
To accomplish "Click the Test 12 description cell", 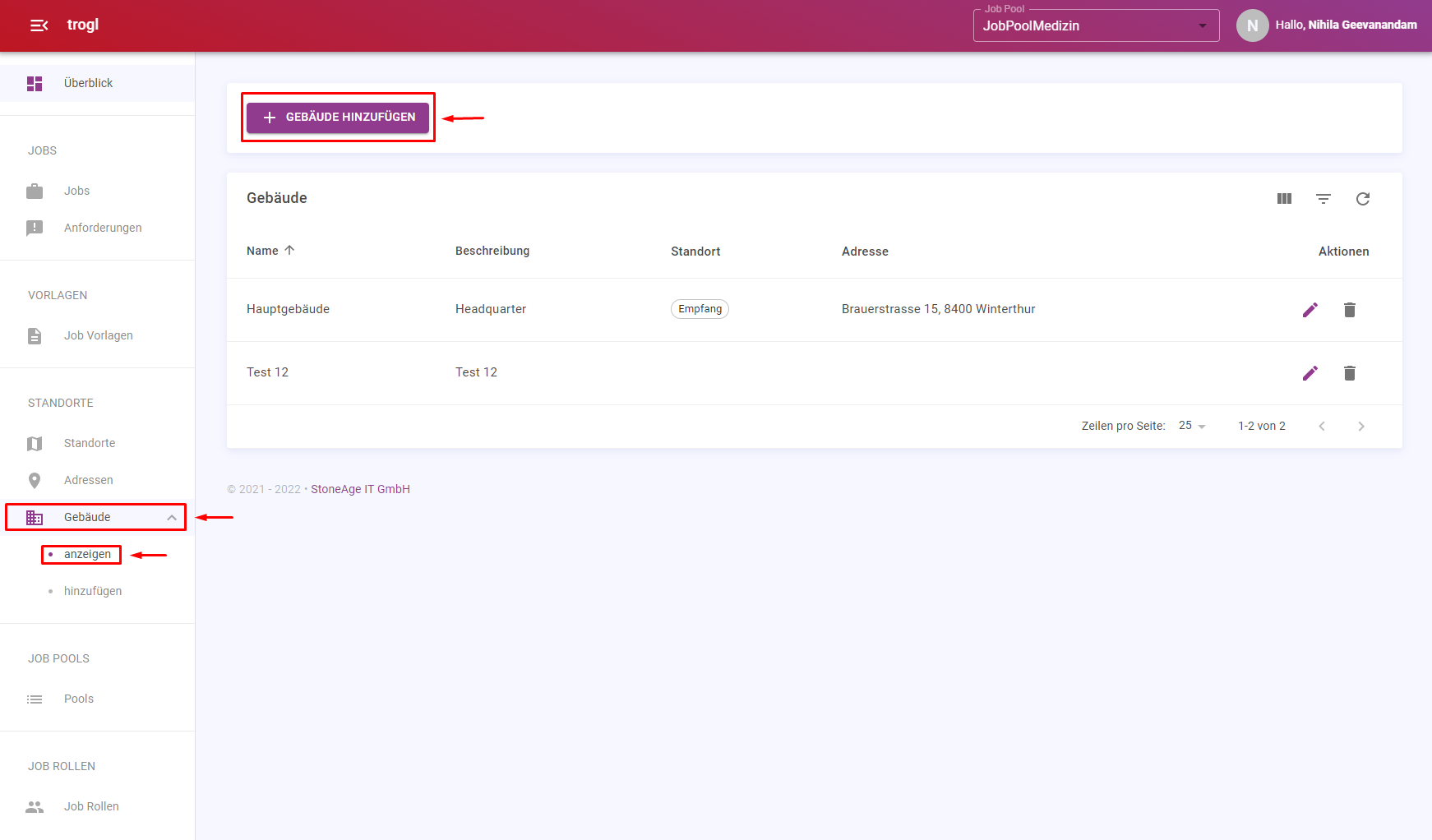I will (476, 372).
